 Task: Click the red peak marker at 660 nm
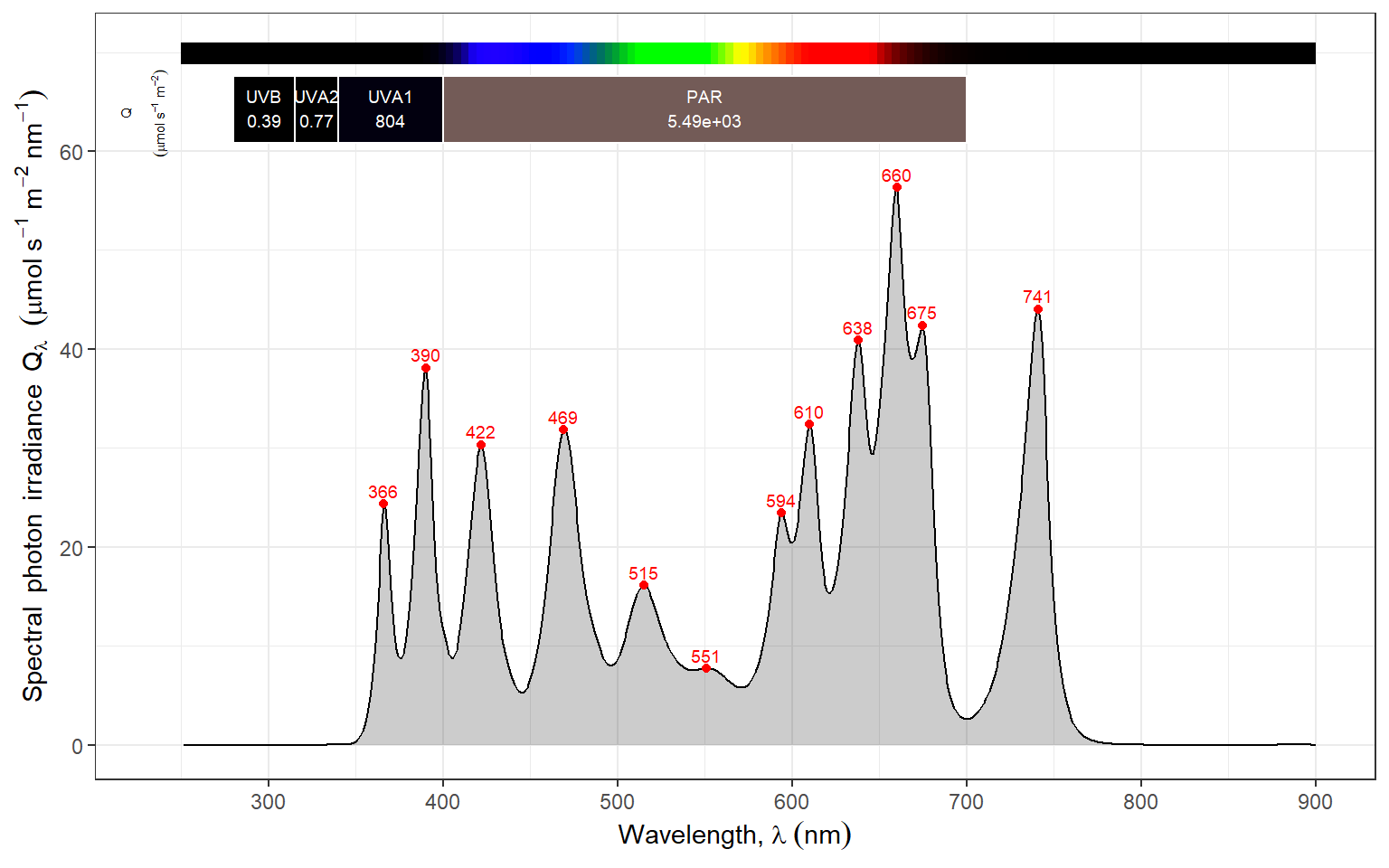pyautogui.click(x=896, y=187)
